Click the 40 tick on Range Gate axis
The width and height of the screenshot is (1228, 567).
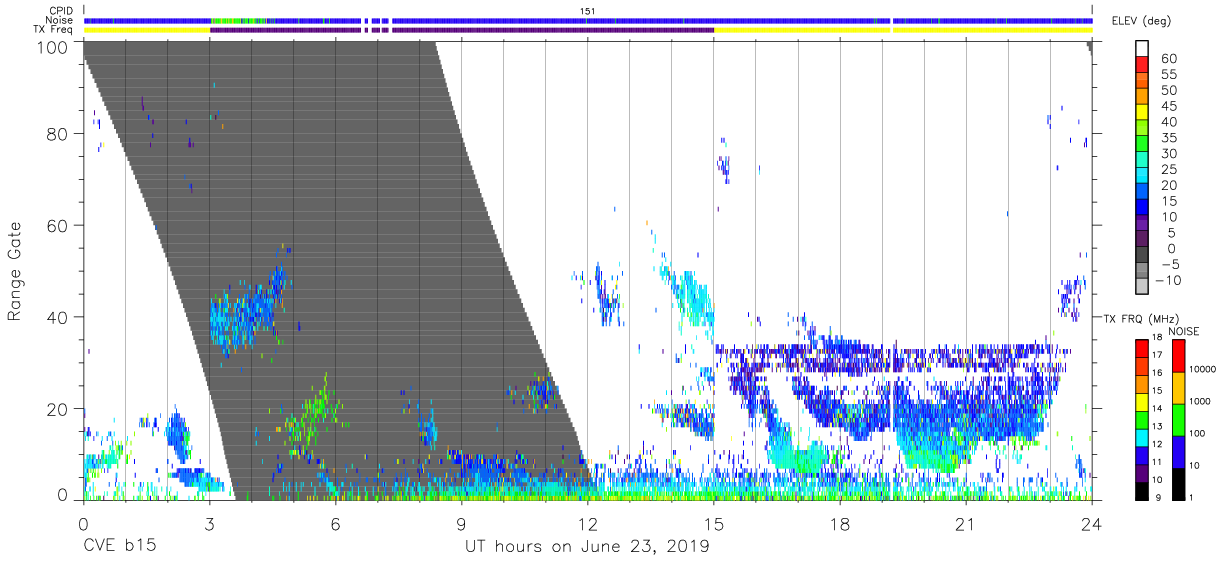pyautogui.click(x=58, y=317)
